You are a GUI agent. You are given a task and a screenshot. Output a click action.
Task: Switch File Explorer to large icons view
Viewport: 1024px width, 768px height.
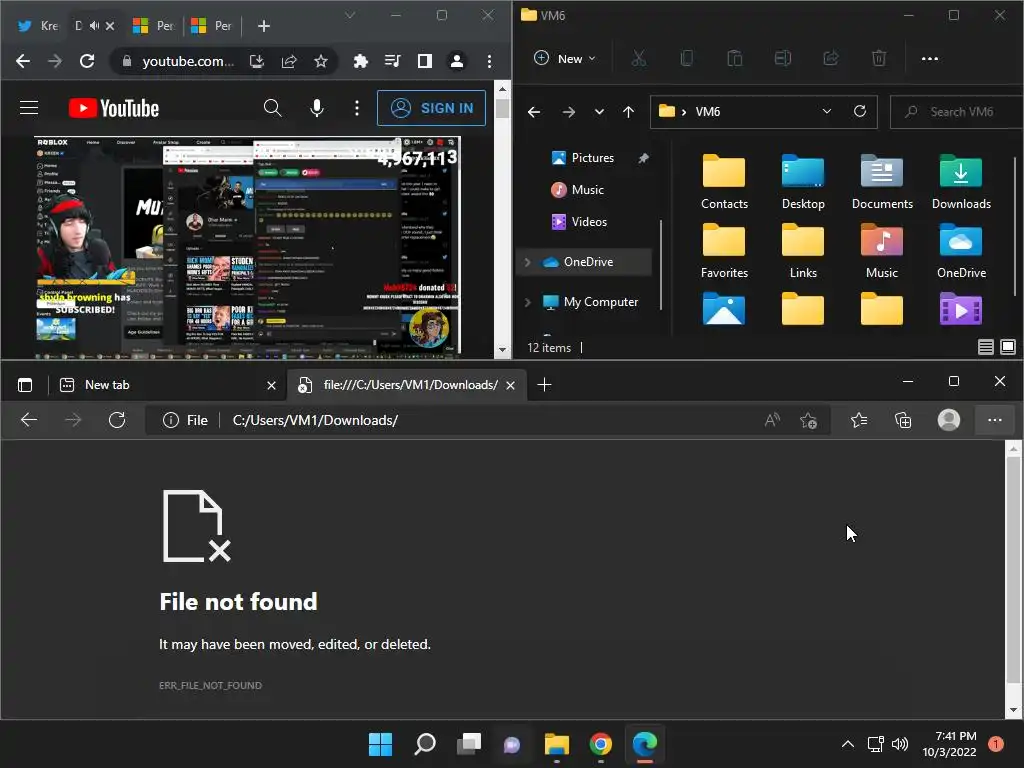(1008, 347)
